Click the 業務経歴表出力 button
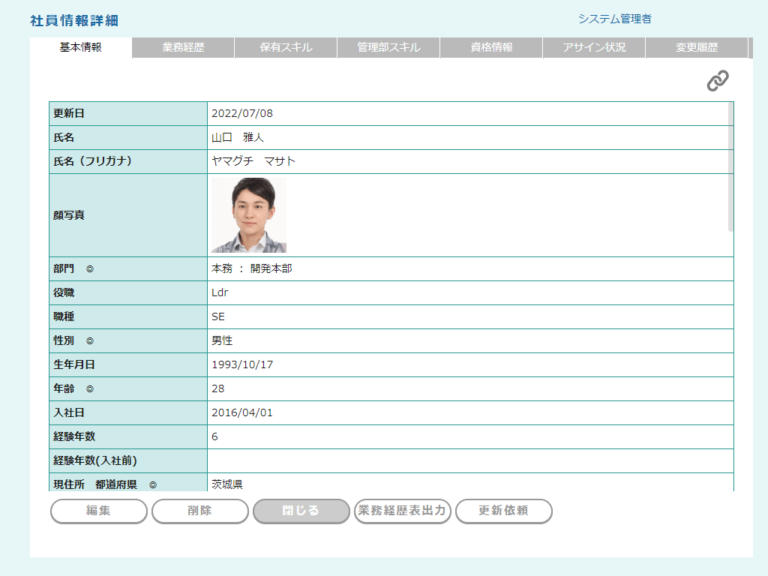The image size is (768, 576). [401, 511]
